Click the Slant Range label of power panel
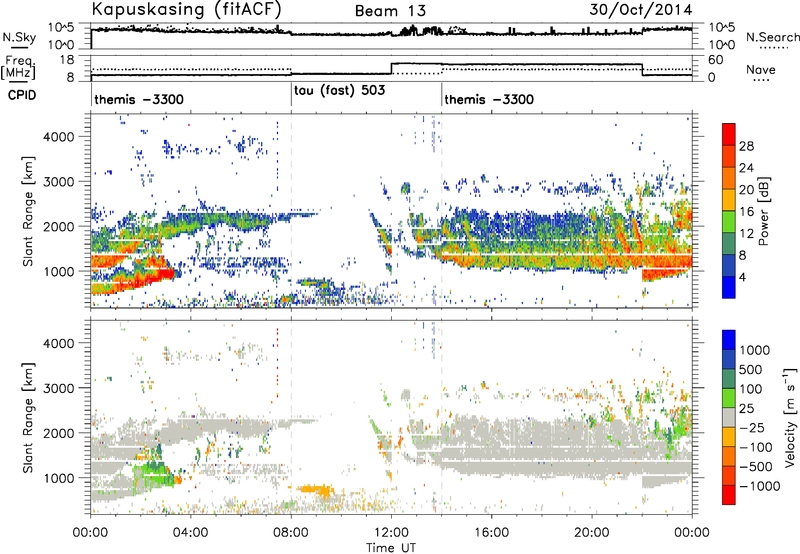Image resolution: width=800 pixels, height=554 pixels. (28, 211)
